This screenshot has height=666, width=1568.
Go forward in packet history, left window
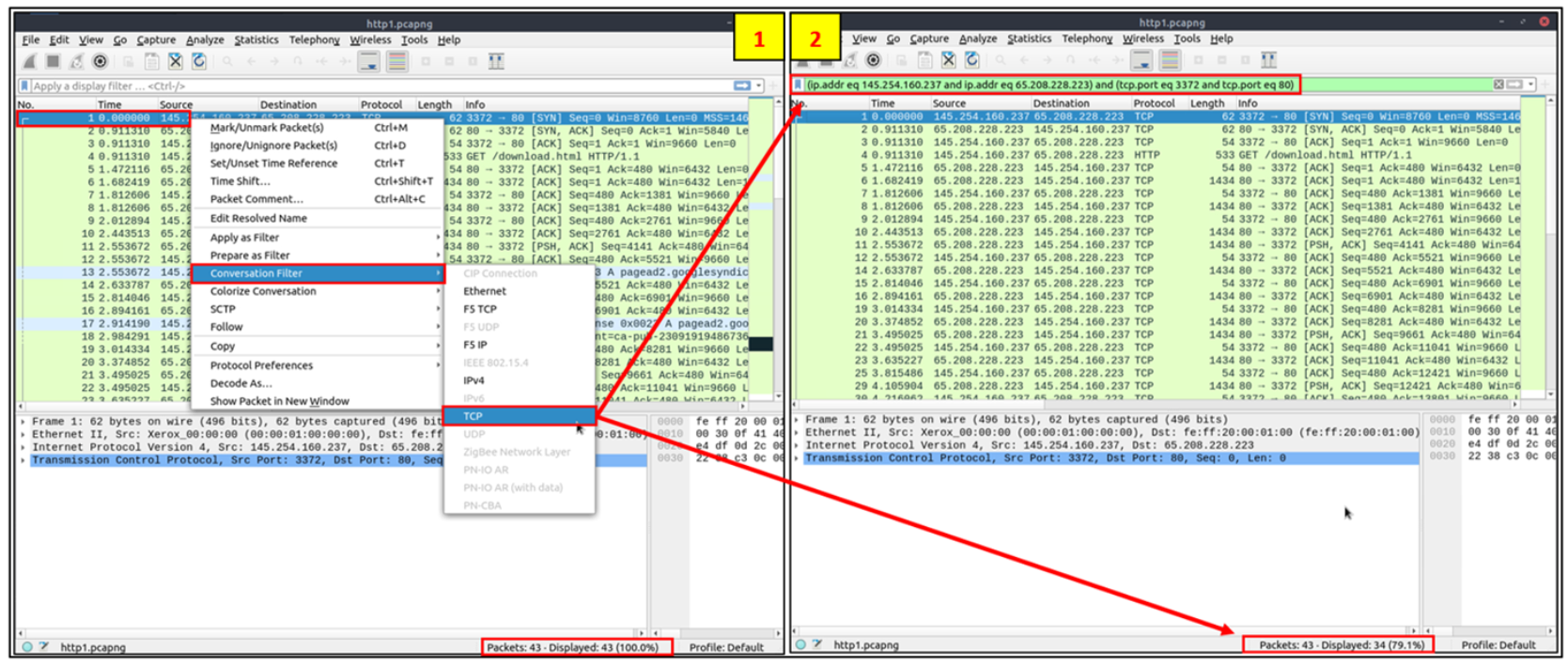pyautogui.click(x=274, y=61)
